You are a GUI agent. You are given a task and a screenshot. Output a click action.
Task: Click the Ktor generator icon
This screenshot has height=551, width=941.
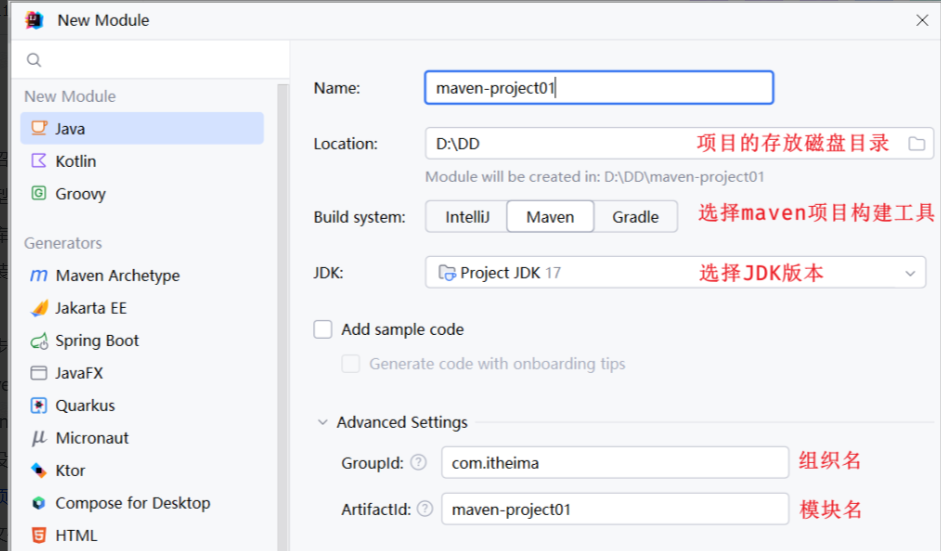click(39, 471)
